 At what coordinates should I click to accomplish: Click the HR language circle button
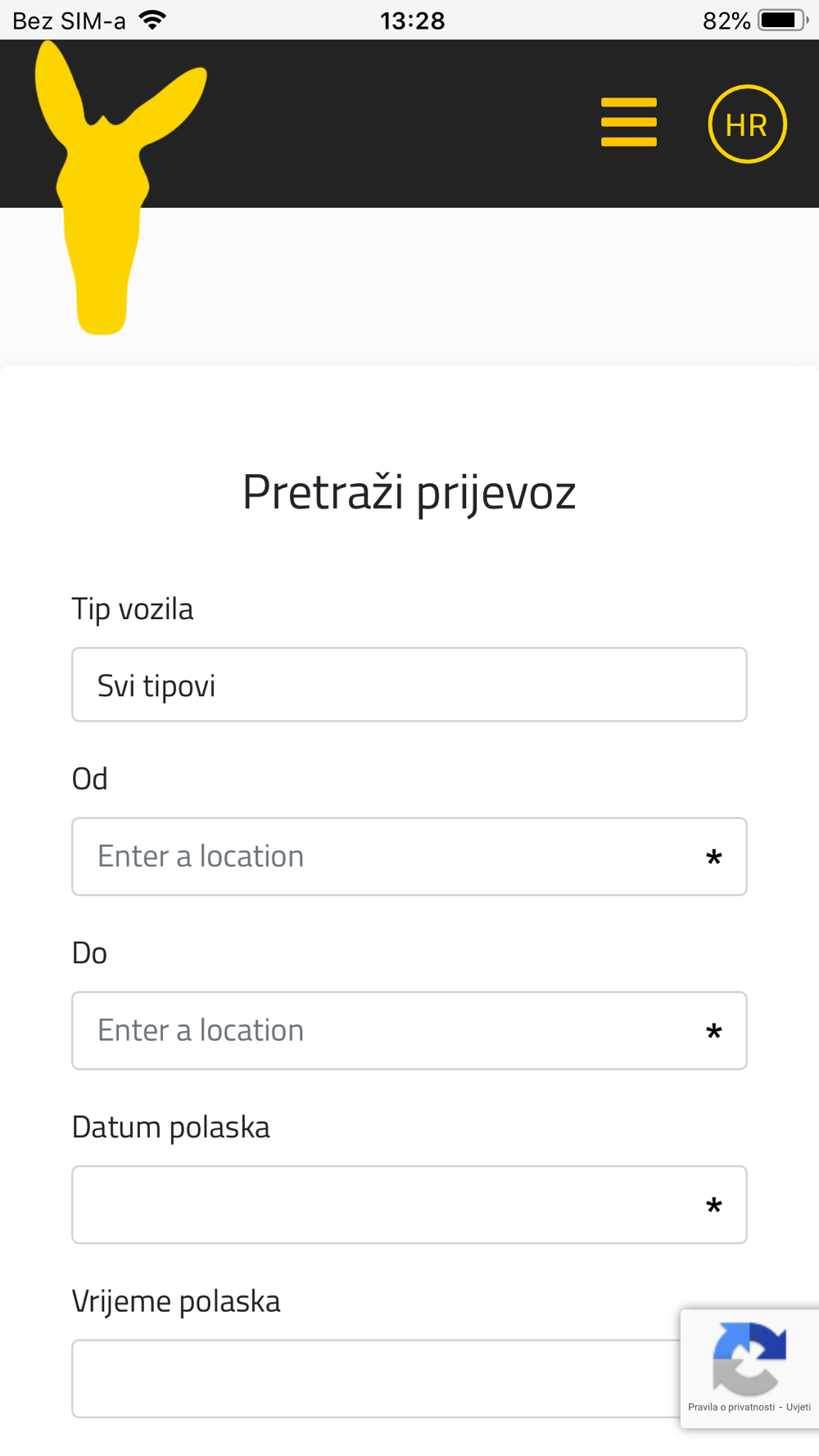[x=747, y=124]
